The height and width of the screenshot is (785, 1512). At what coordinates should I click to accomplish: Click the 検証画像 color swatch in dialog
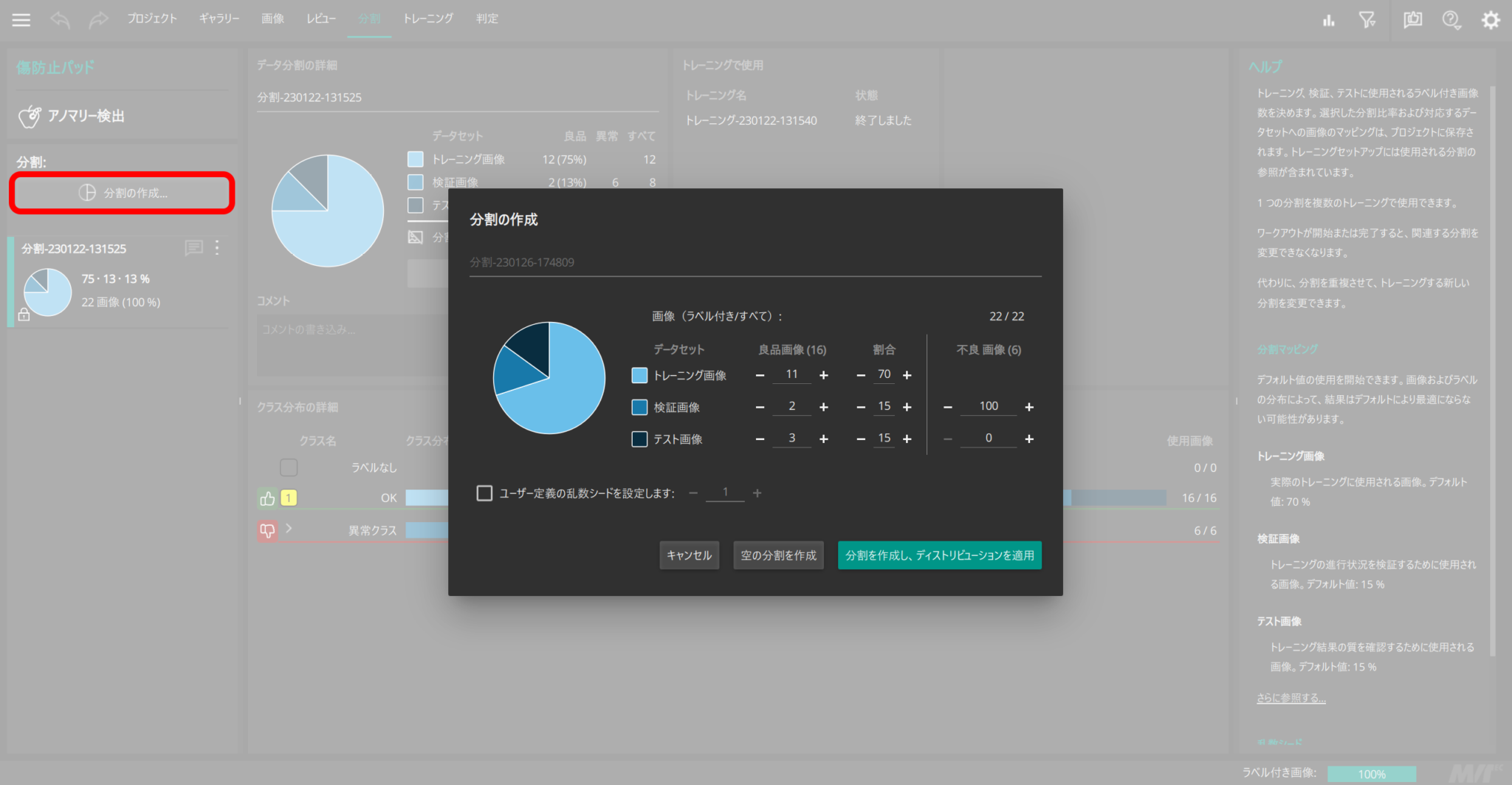pos(639,407)
